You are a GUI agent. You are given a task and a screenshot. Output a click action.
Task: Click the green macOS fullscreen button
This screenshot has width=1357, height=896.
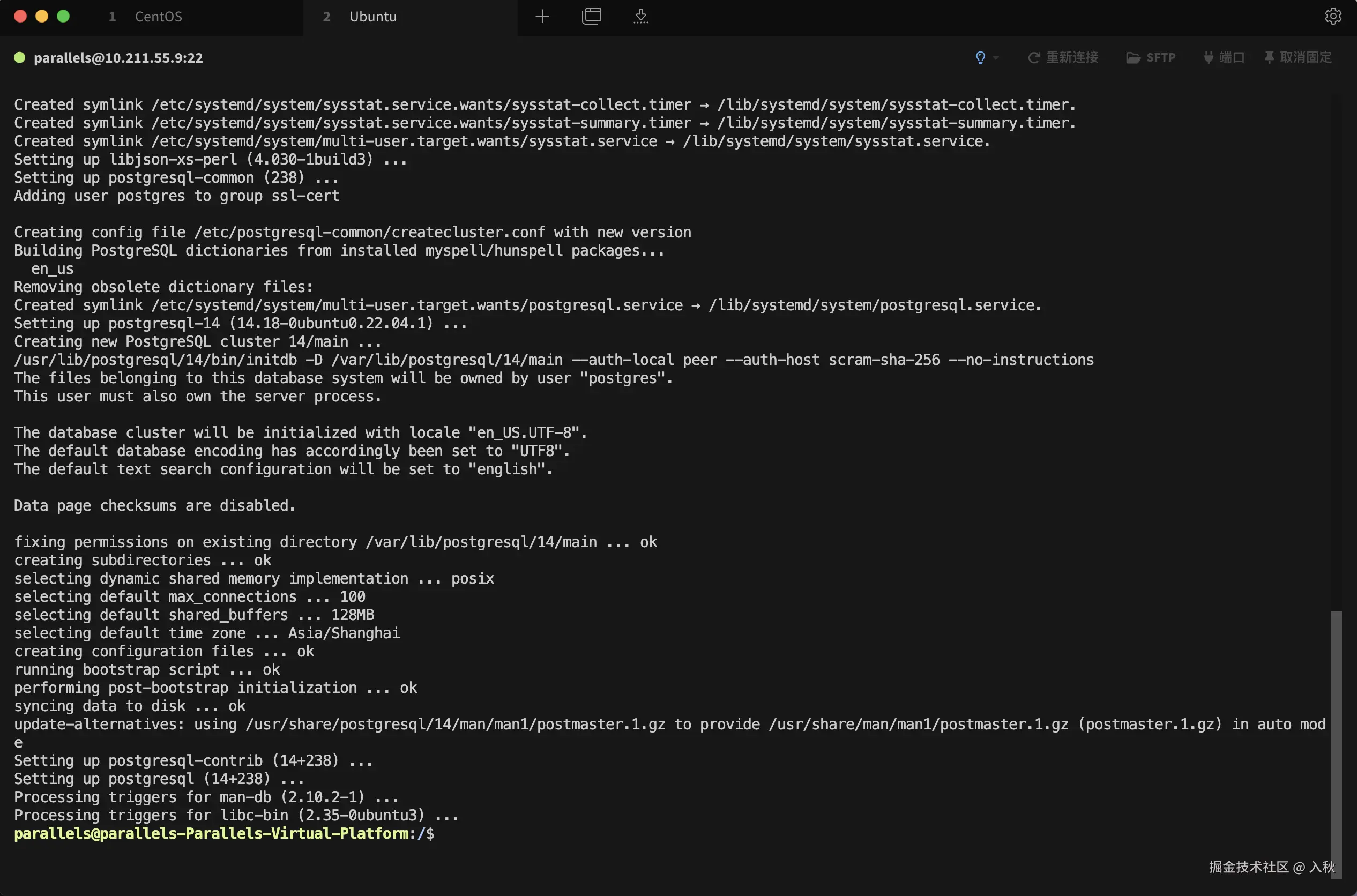[x=63, y=16]
